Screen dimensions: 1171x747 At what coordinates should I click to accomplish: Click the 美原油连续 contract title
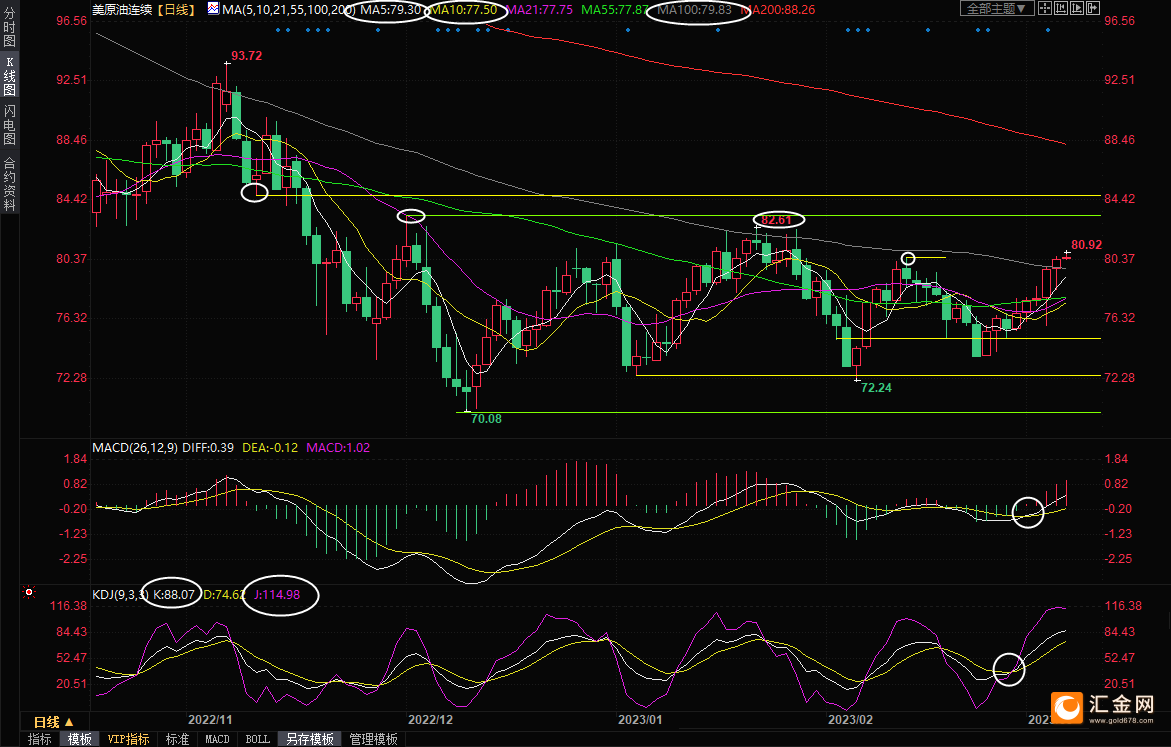(122, 10)
